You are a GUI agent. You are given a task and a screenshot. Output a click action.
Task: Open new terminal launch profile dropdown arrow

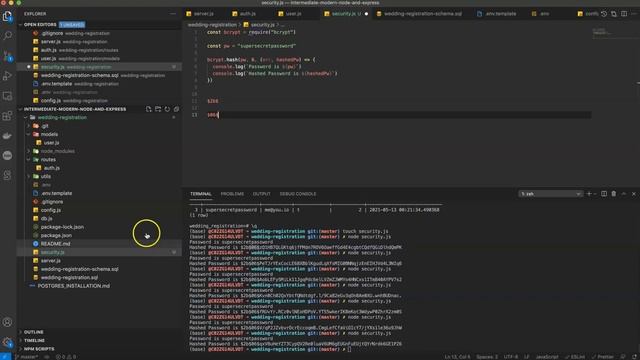pyautogui.click(x=595, y=194)
